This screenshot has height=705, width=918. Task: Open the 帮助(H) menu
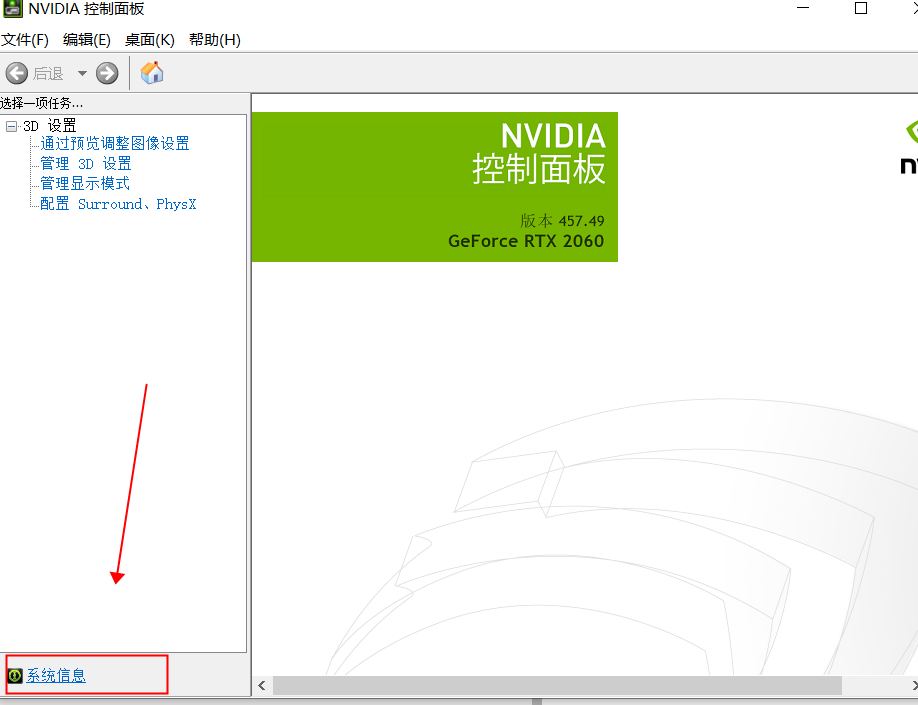[x=215, y=40]
